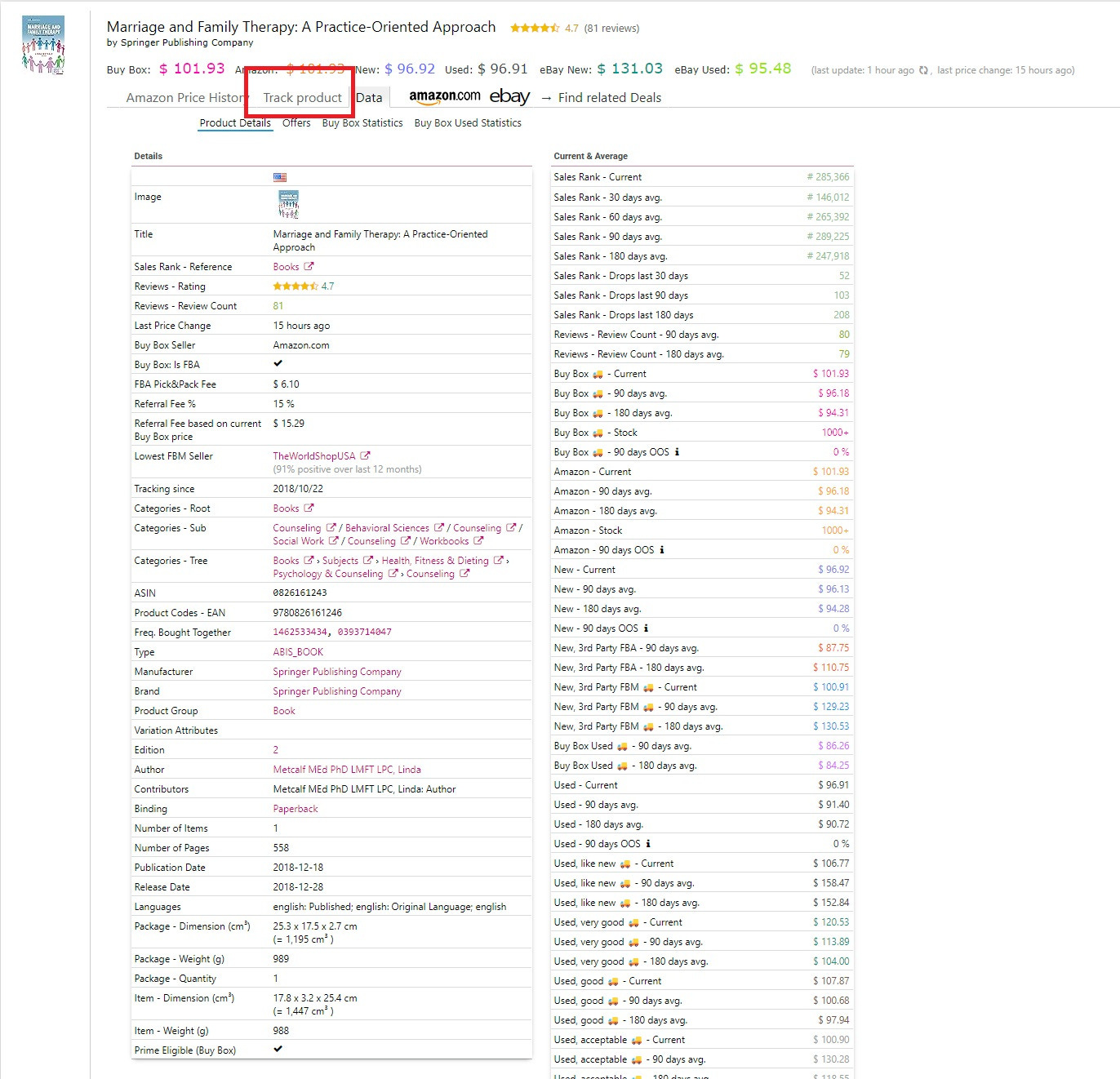This screenshot has width=1120, height=1079.
Task: Click the Review Count value 81
Action: 278,306
